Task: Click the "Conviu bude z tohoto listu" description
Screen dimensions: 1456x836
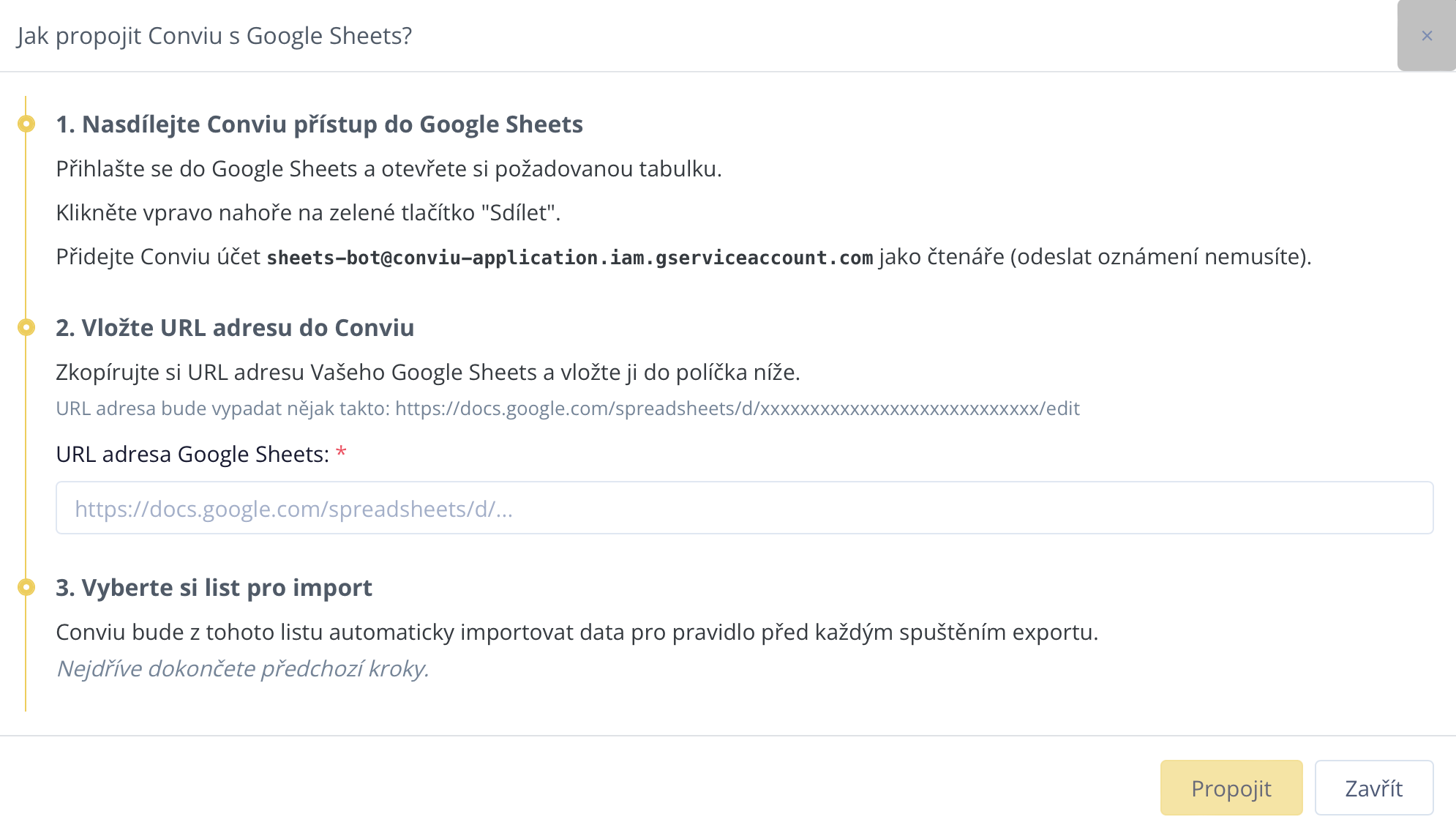Action: tap(577, 632)
